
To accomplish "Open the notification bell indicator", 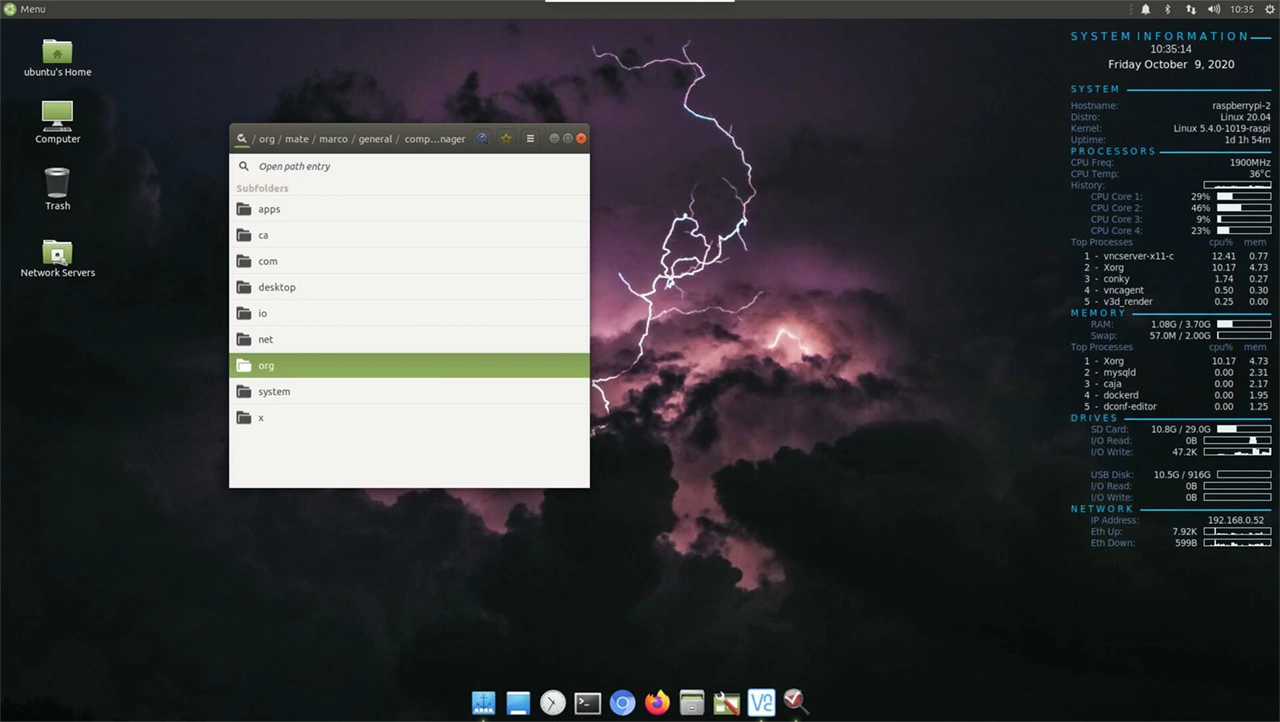I will coord(1146,9).
